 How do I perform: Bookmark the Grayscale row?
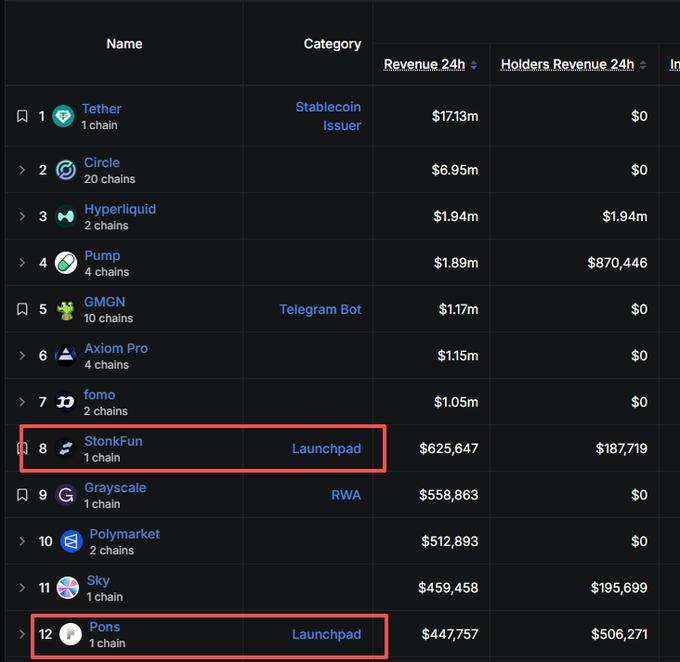22,495
